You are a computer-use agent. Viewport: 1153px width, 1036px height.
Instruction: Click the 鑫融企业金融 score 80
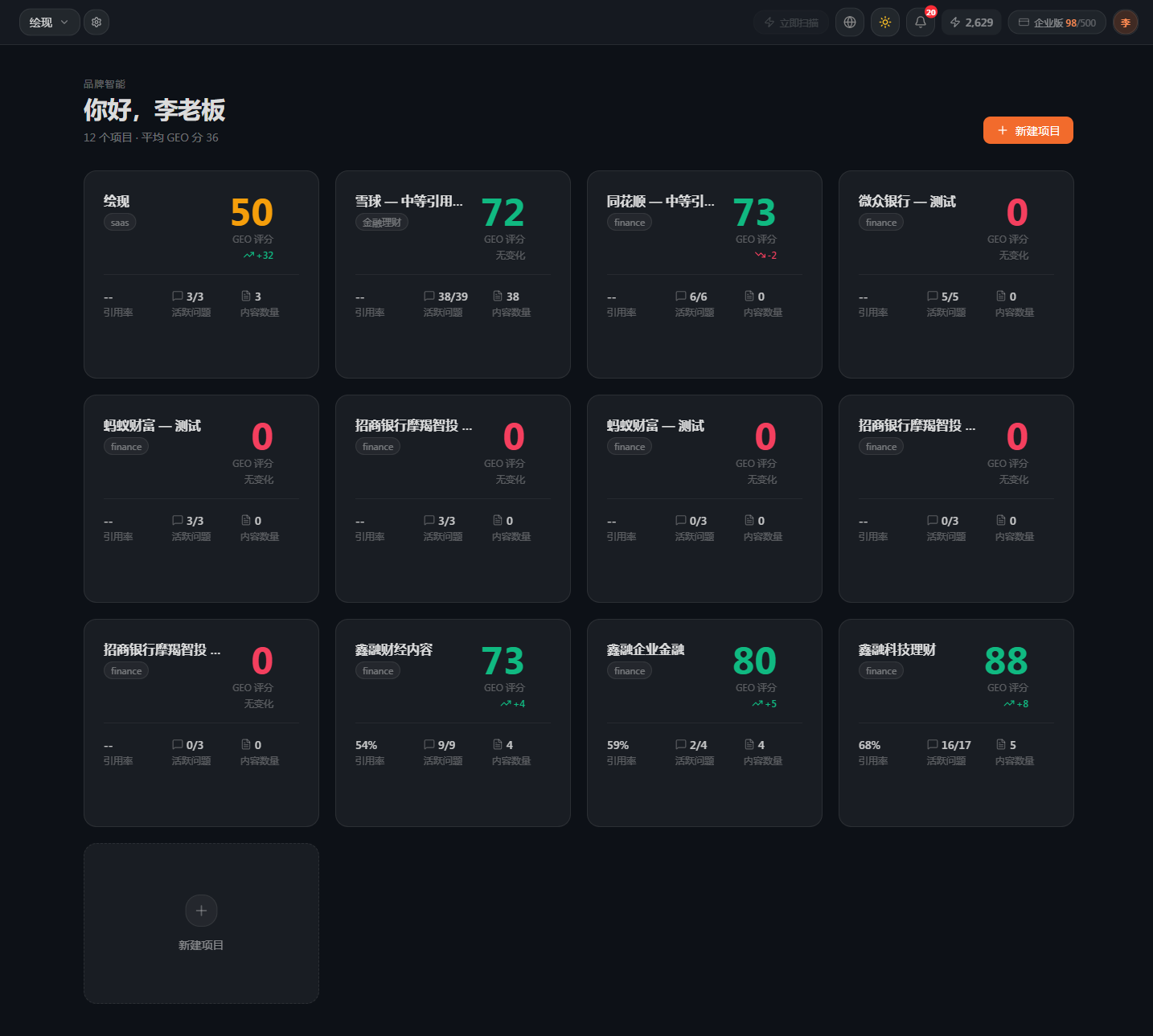[x=754, y=661]
